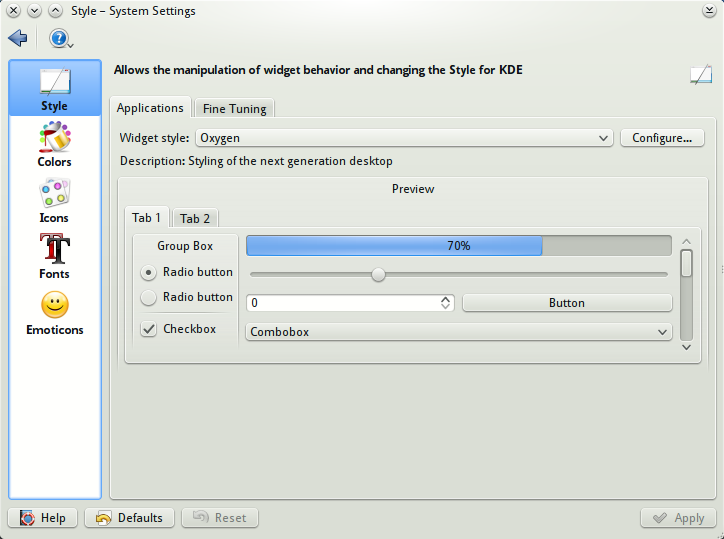Select the first Radio button

tap(148, 273)
